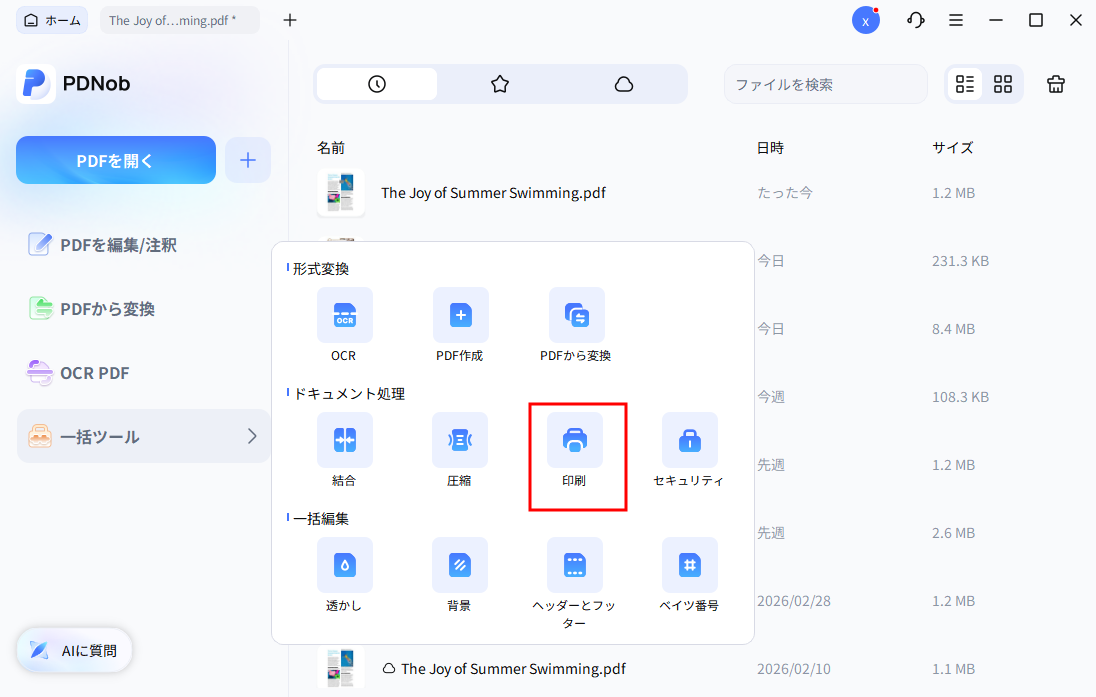1096x697 pixels.
Task: Click the ファイルを検索 search field
Action: point(825,84)
